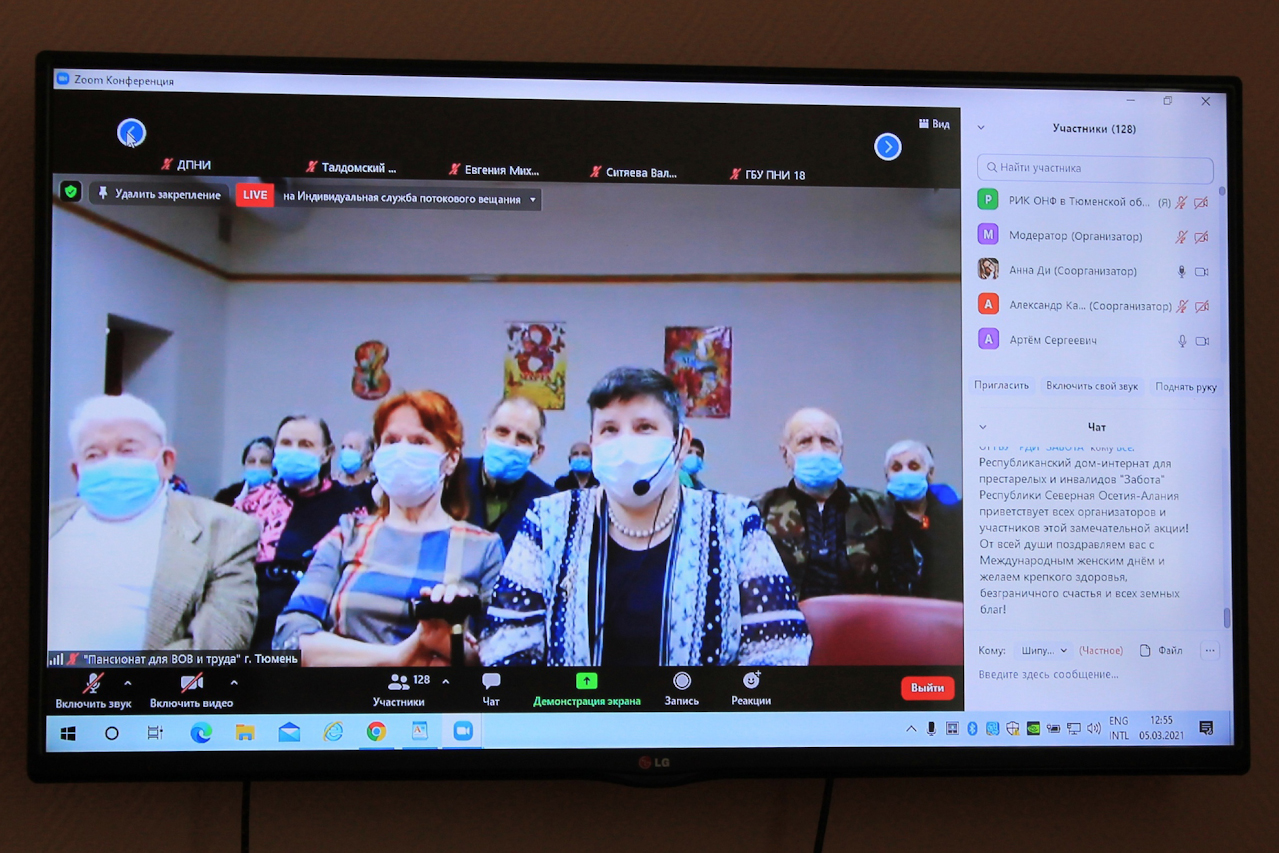Open Task View on the taskbar
Screen dimensions: 1279x853
[x=155, y=733]
